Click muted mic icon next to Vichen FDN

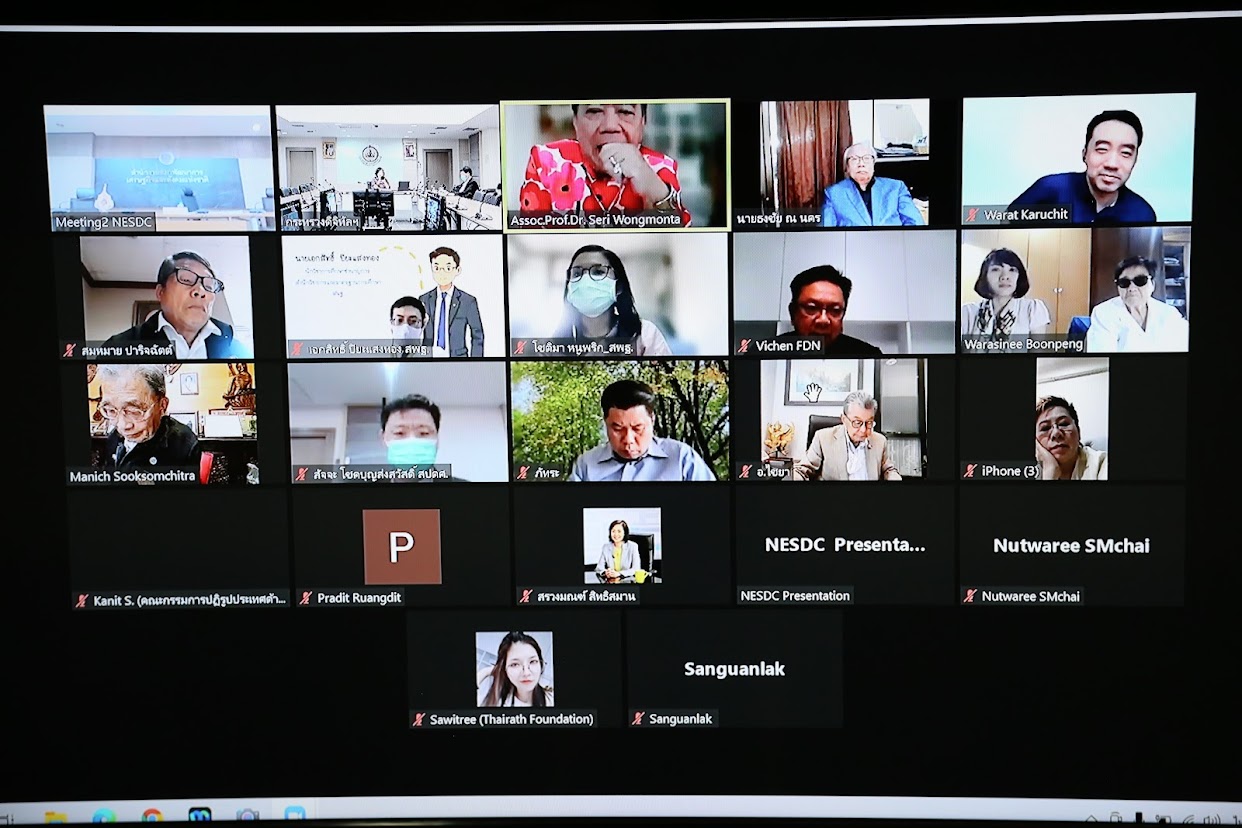pos(744,346)
